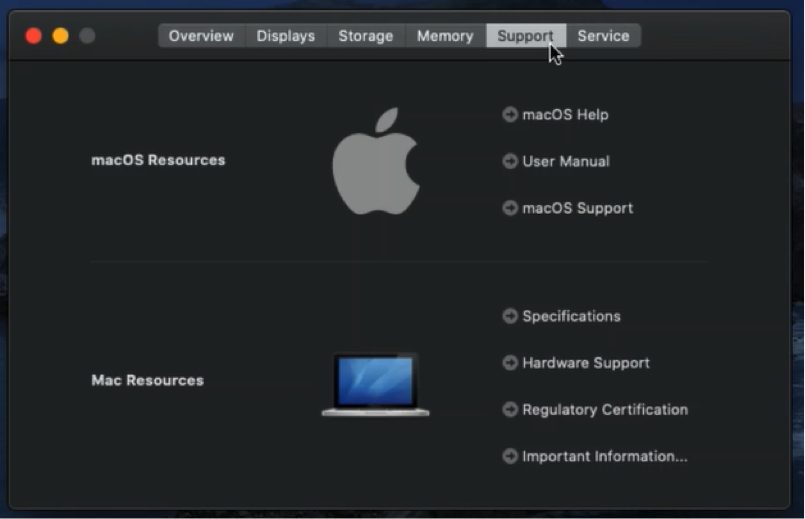
Task: Click the MacBook laptop image
Action: coord(375,385)
